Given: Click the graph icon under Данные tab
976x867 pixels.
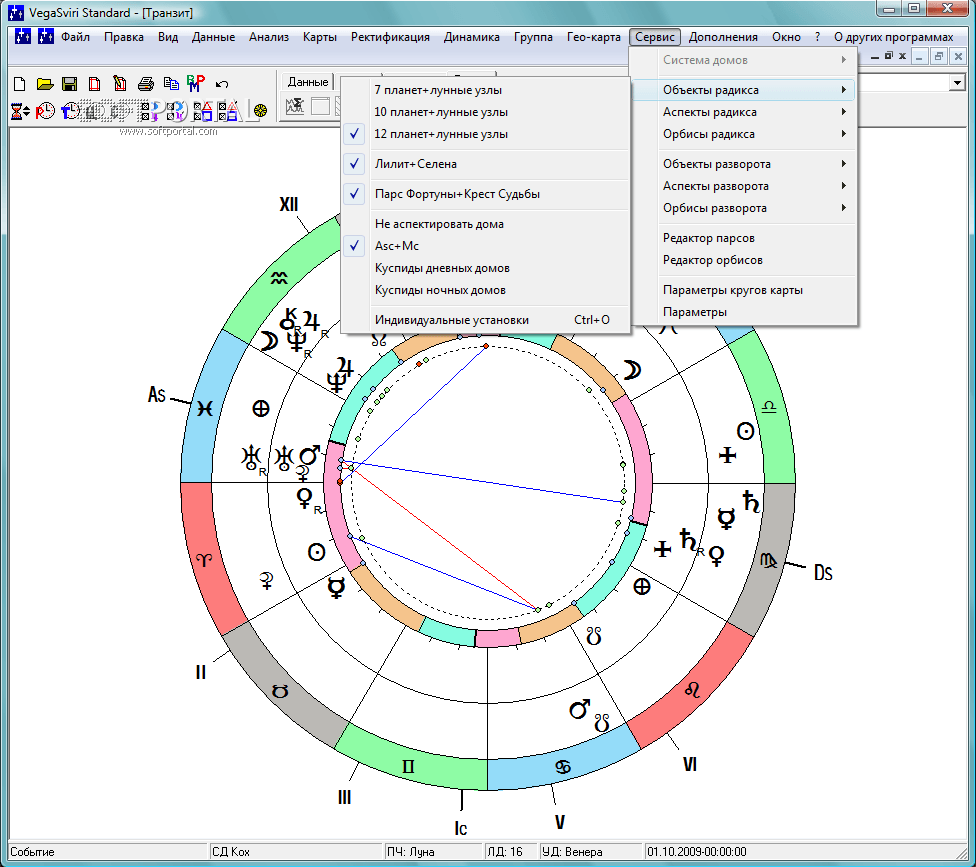Looking at the screenshot, I should (295, 106).
